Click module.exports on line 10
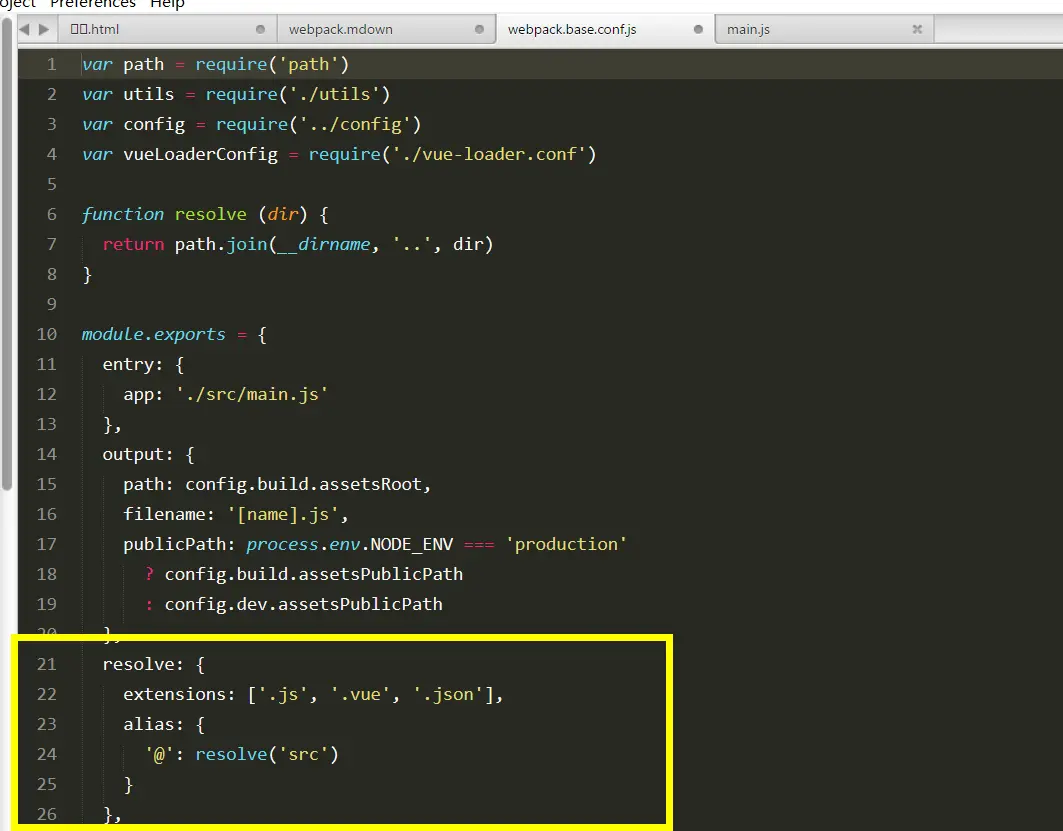 pos(153,334)
